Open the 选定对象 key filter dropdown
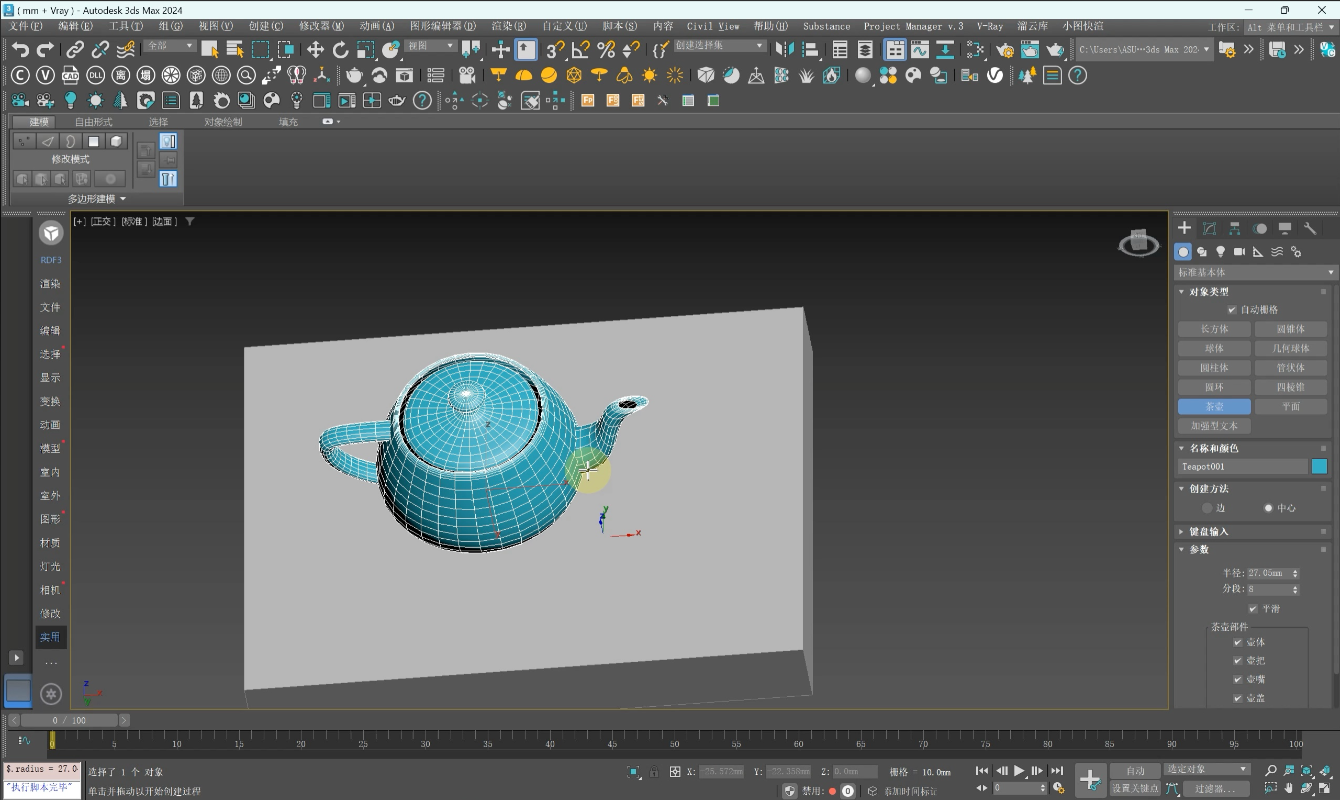 coord(1207,769)
